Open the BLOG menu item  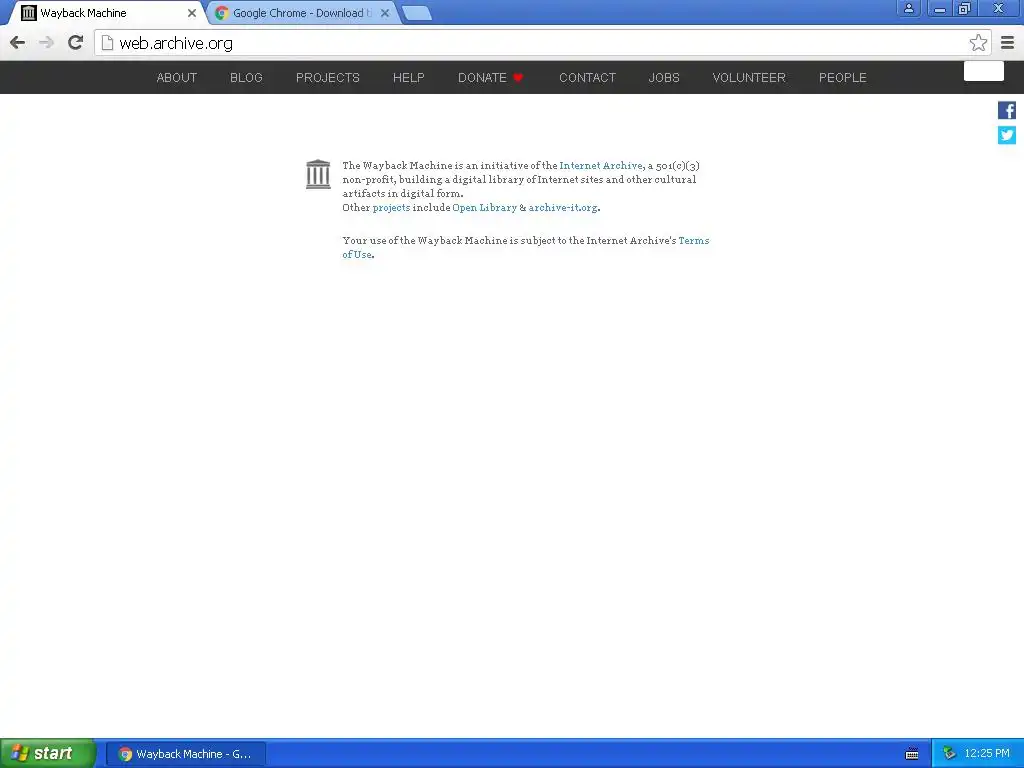[x=246, y=78]
